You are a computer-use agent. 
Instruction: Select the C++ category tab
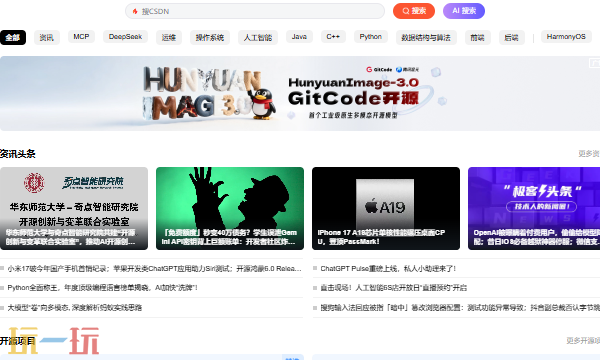pyautogui.click(x=333, y=37)
